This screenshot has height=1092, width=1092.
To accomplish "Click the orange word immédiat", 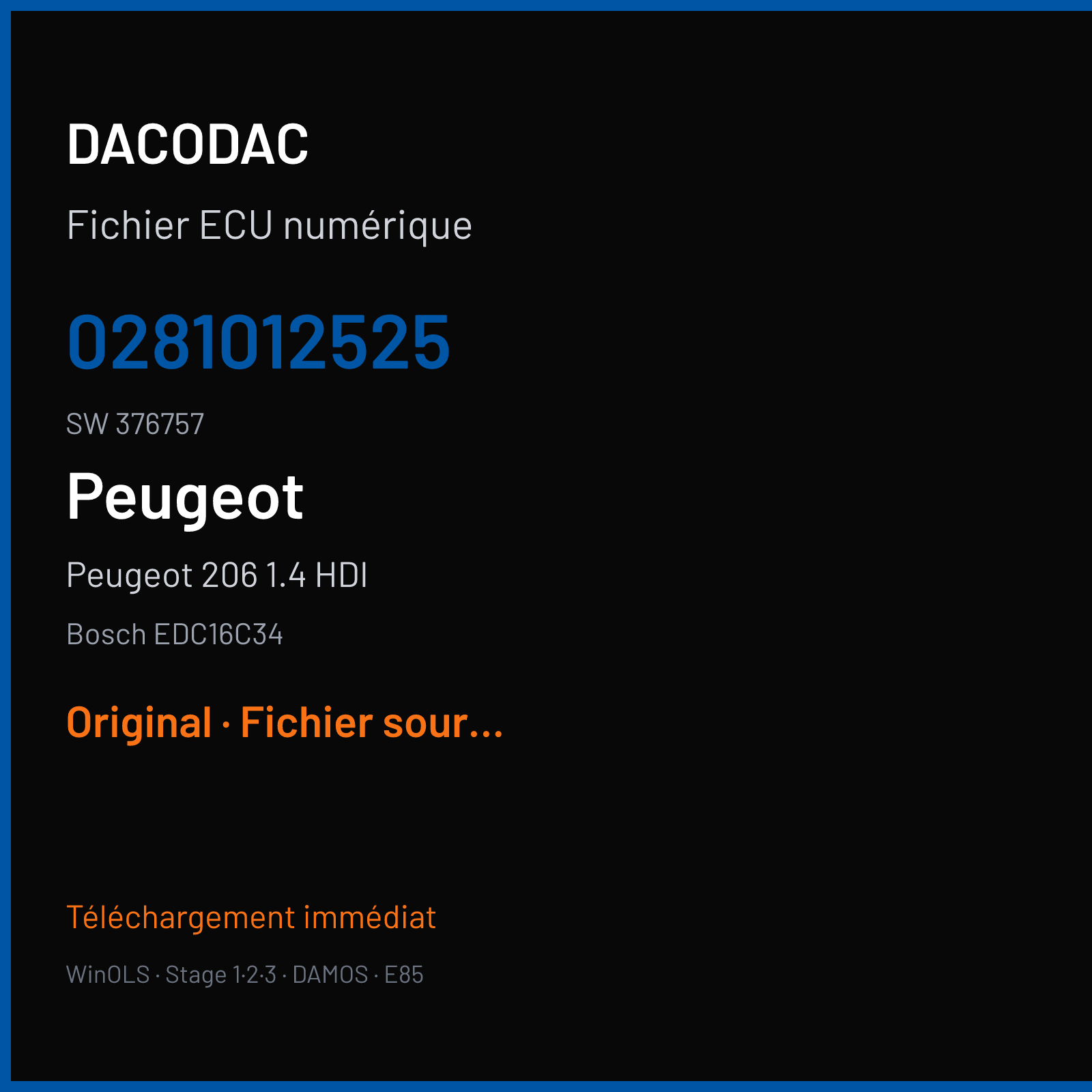I will pyautogui.click(x=370, y=917).
